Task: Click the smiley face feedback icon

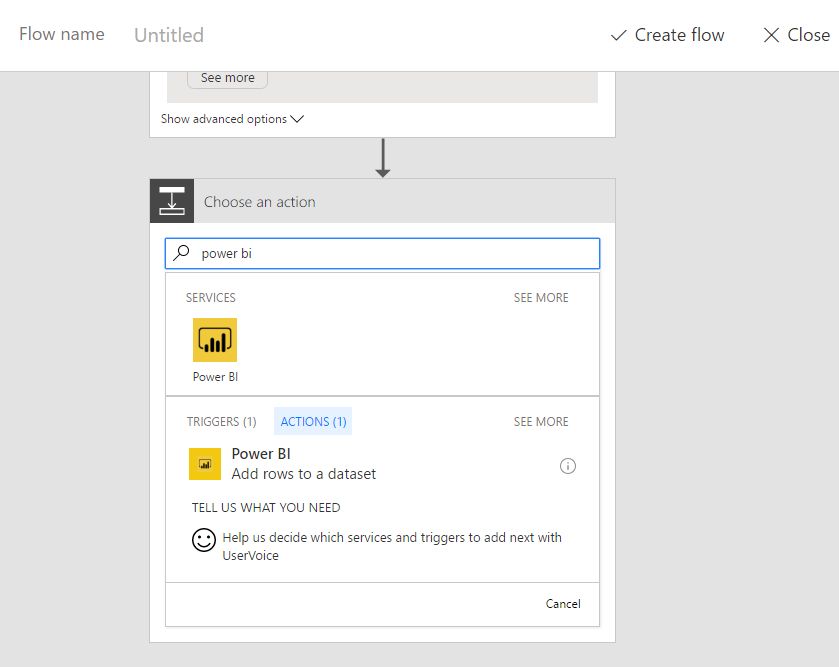Action: [204, 540]
